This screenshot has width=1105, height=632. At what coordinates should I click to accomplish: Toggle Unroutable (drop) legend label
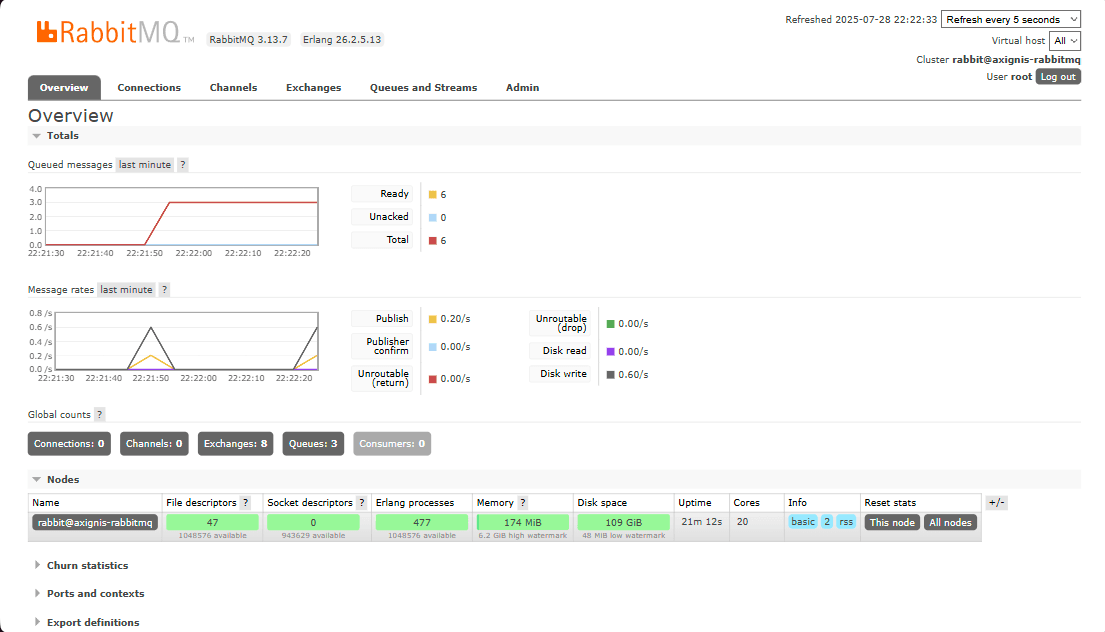[x=560, y=323]
